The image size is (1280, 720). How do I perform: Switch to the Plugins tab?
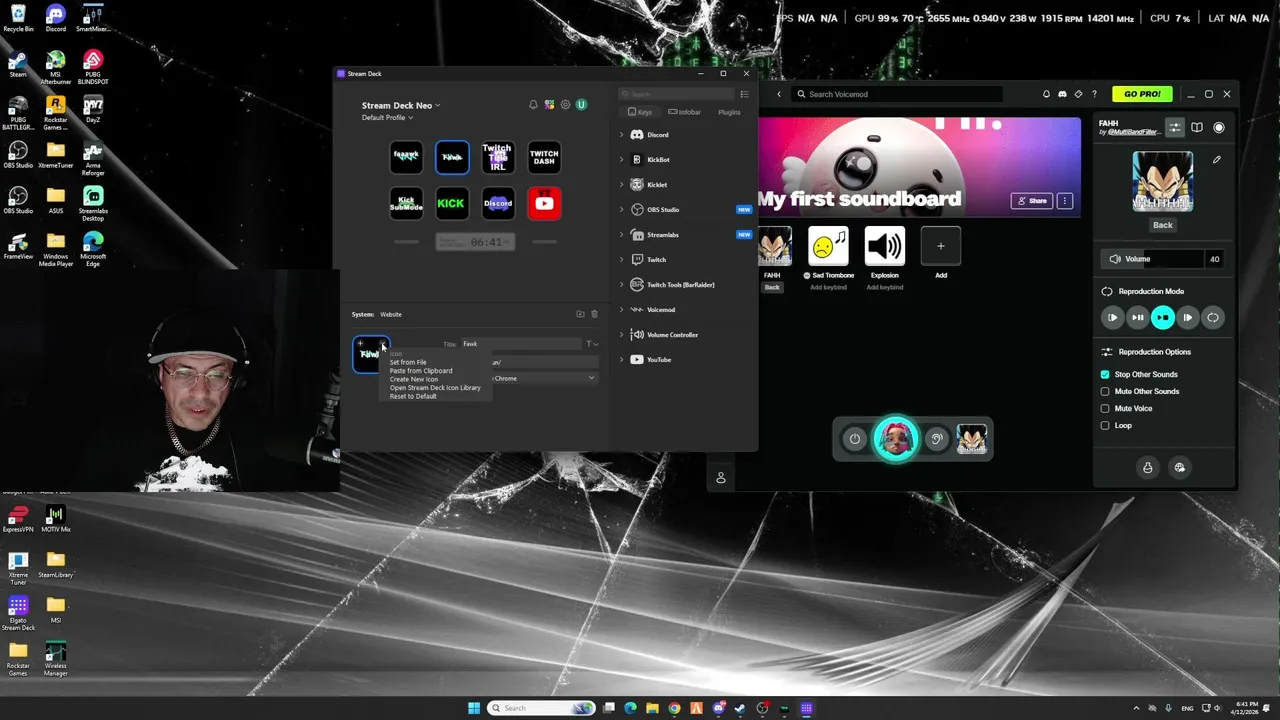click(x=729, y=112)
